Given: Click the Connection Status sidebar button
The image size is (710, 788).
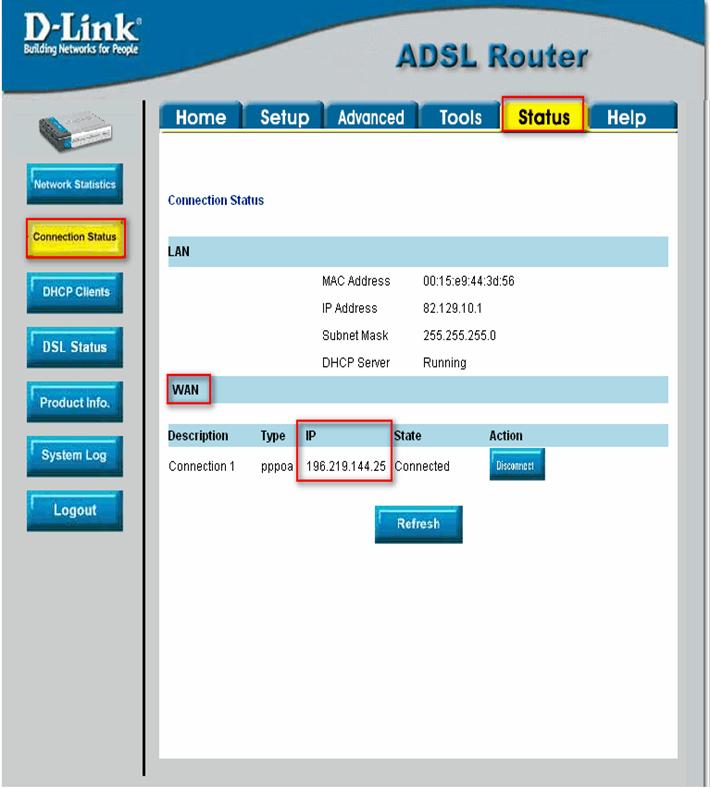Looking at the screenshot, I should click(75, 238).
